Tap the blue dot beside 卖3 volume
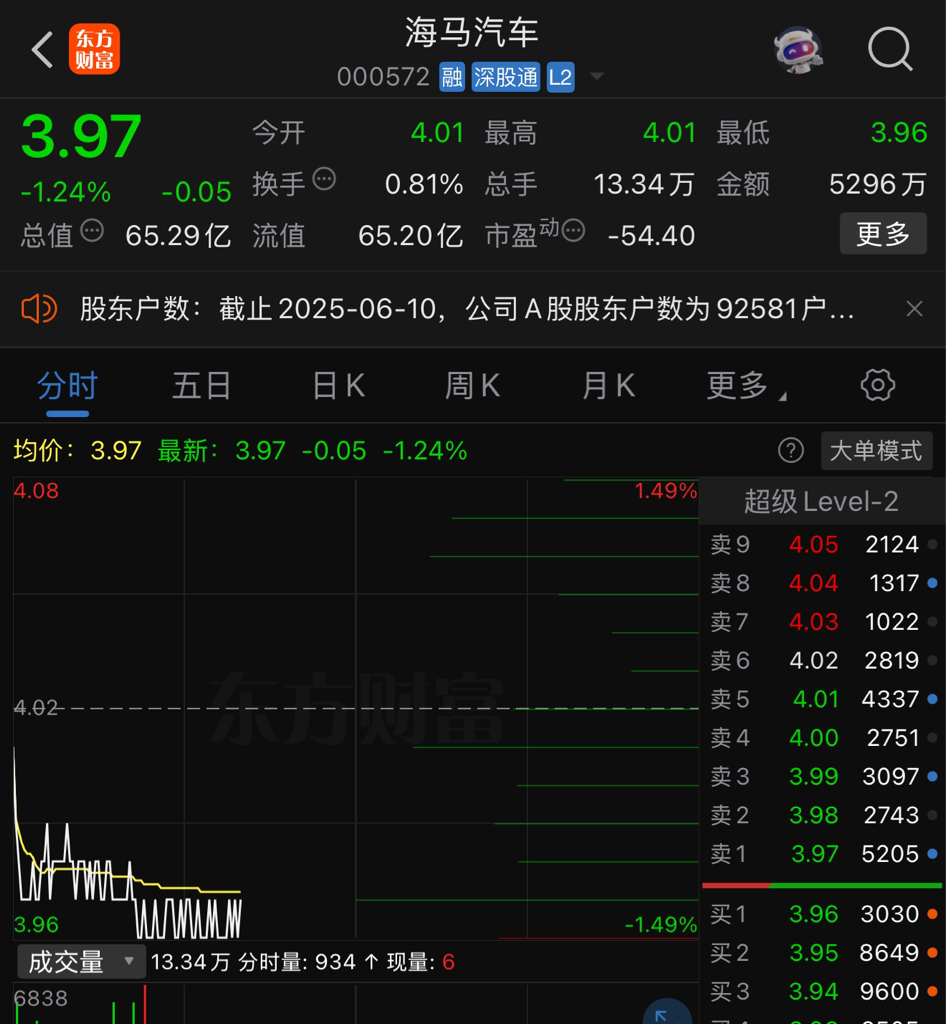Image resolution: width=946 pixels, height=1024 pixels. pyautogui.click(x=932, y=776)
